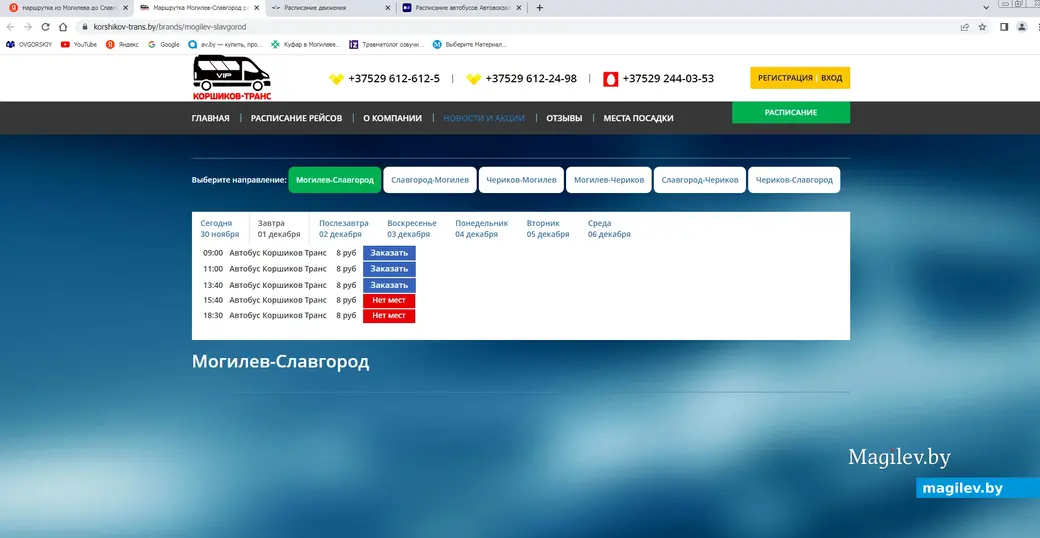Open a new browser tab
The width and height of the screenshot is (1040, 538).
click(540, 7)
